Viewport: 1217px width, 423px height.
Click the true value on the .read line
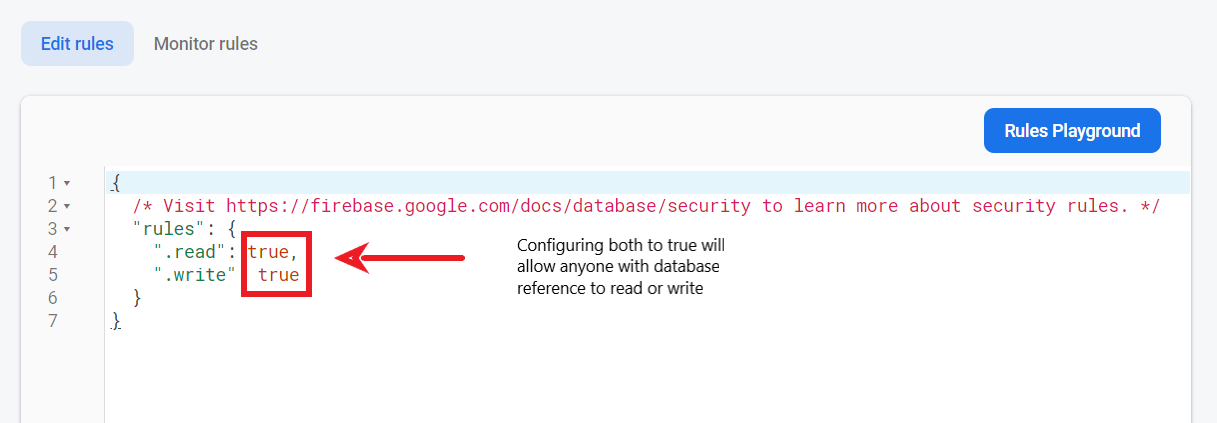click(267, 252)
